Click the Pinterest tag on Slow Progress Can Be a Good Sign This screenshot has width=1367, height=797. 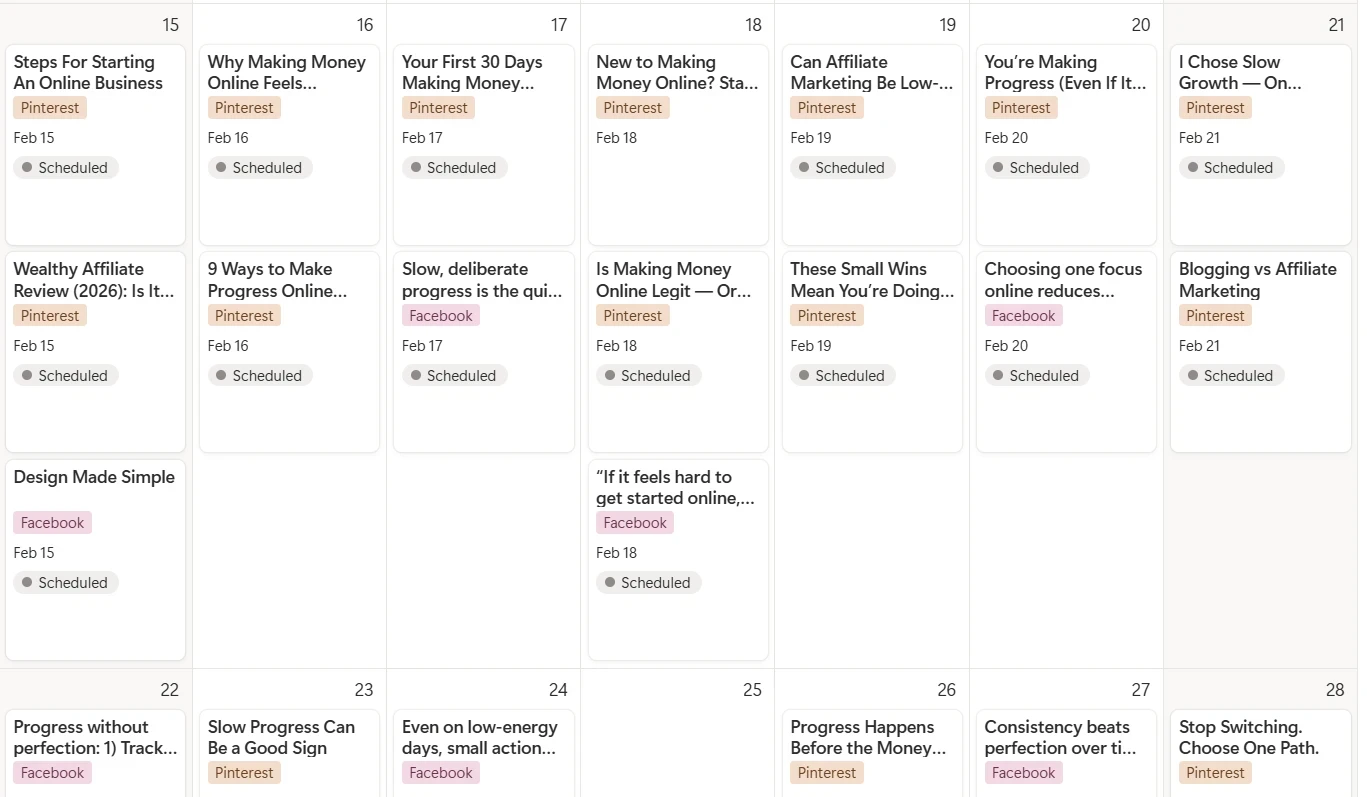pos(244,773)
